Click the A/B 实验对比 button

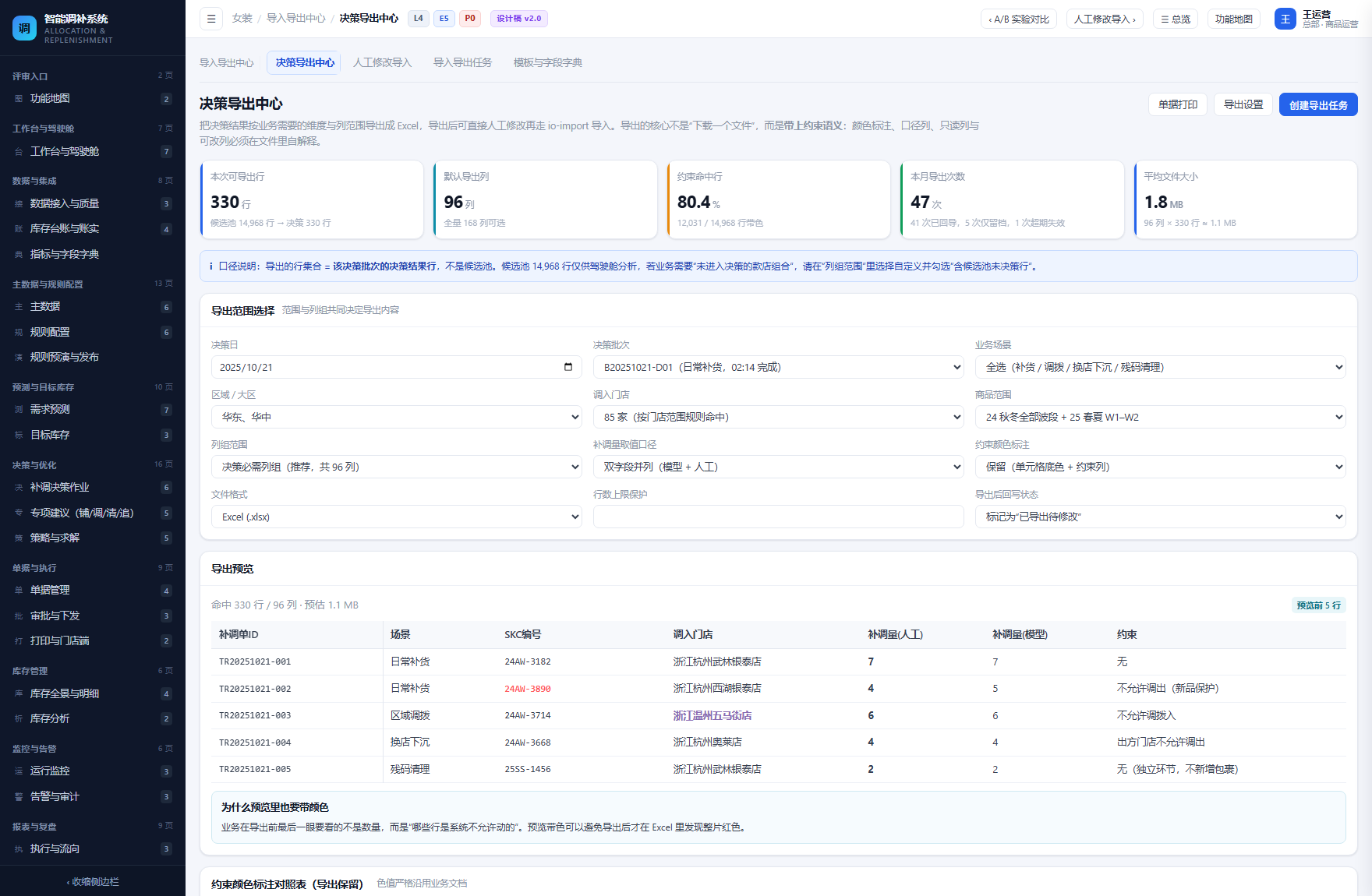[1018, 19]
